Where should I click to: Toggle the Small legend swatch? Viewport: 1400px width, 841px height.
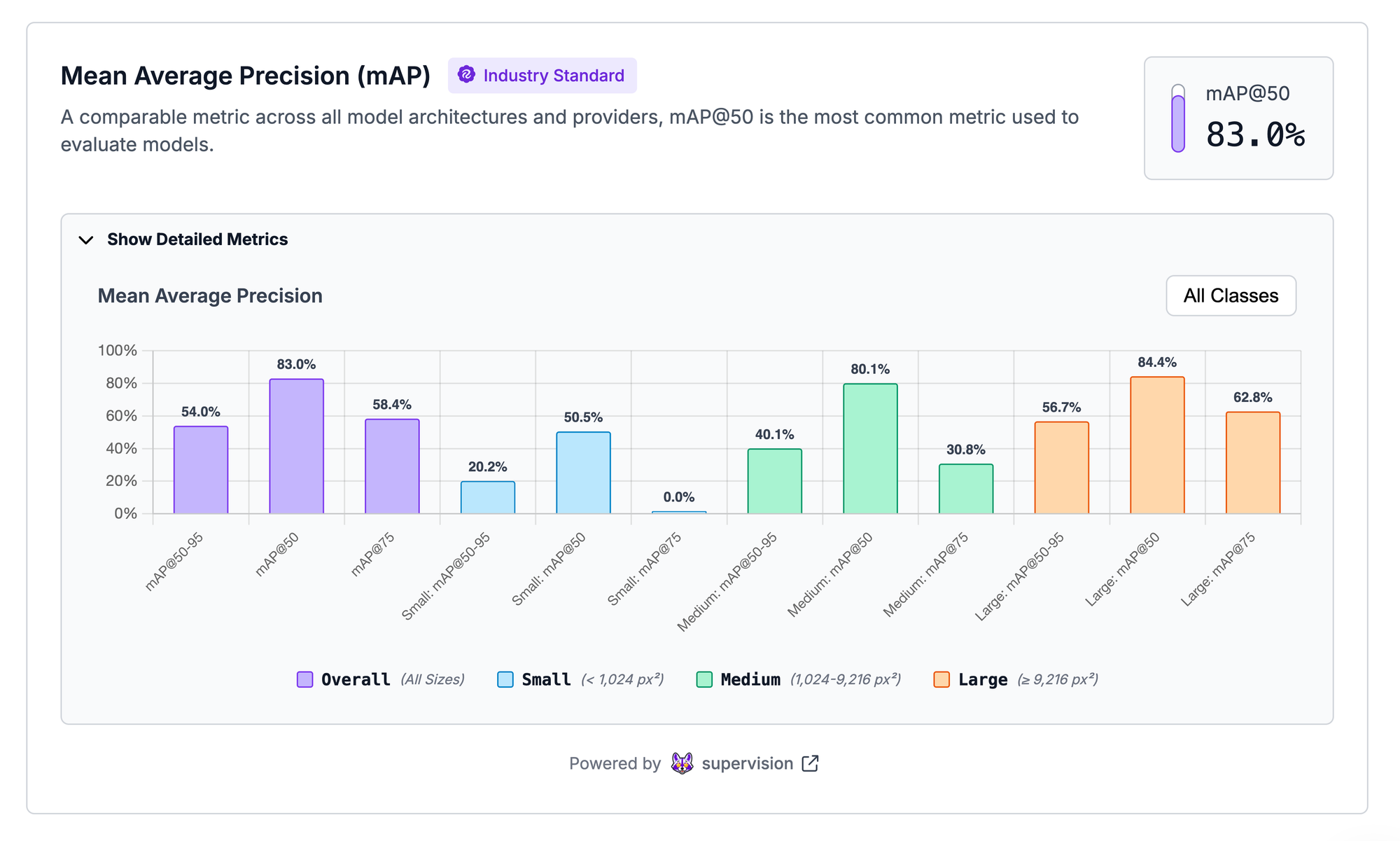[505, 679]
